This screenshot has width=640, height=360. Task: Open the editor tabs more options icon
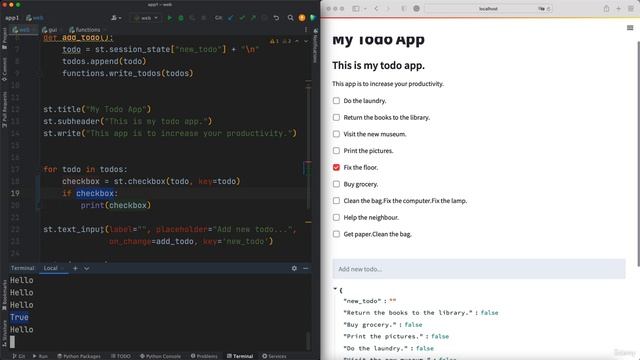pos(306,30)
